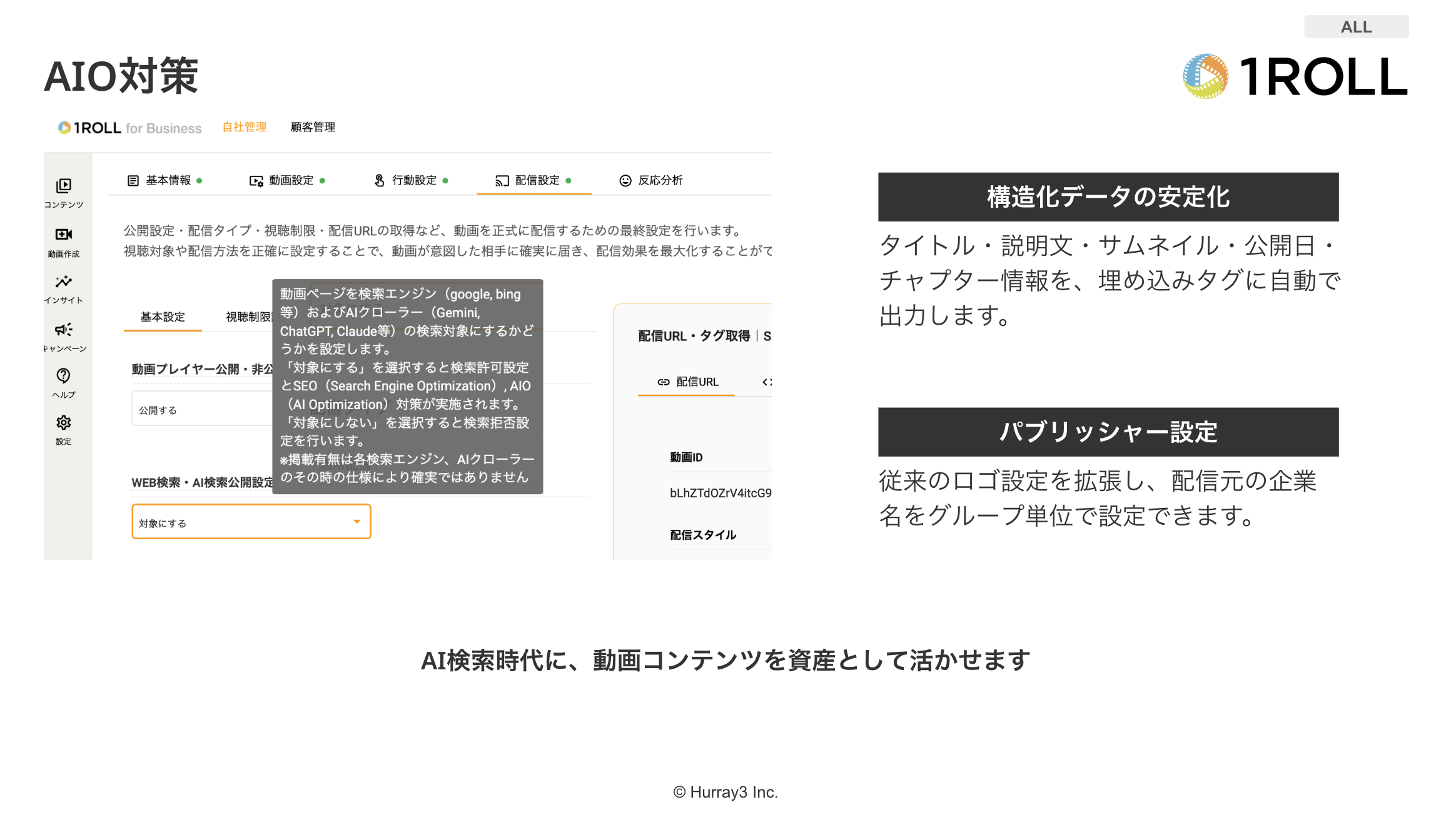Click the © Hurray3 Inc. footer text

pos(725,792)
